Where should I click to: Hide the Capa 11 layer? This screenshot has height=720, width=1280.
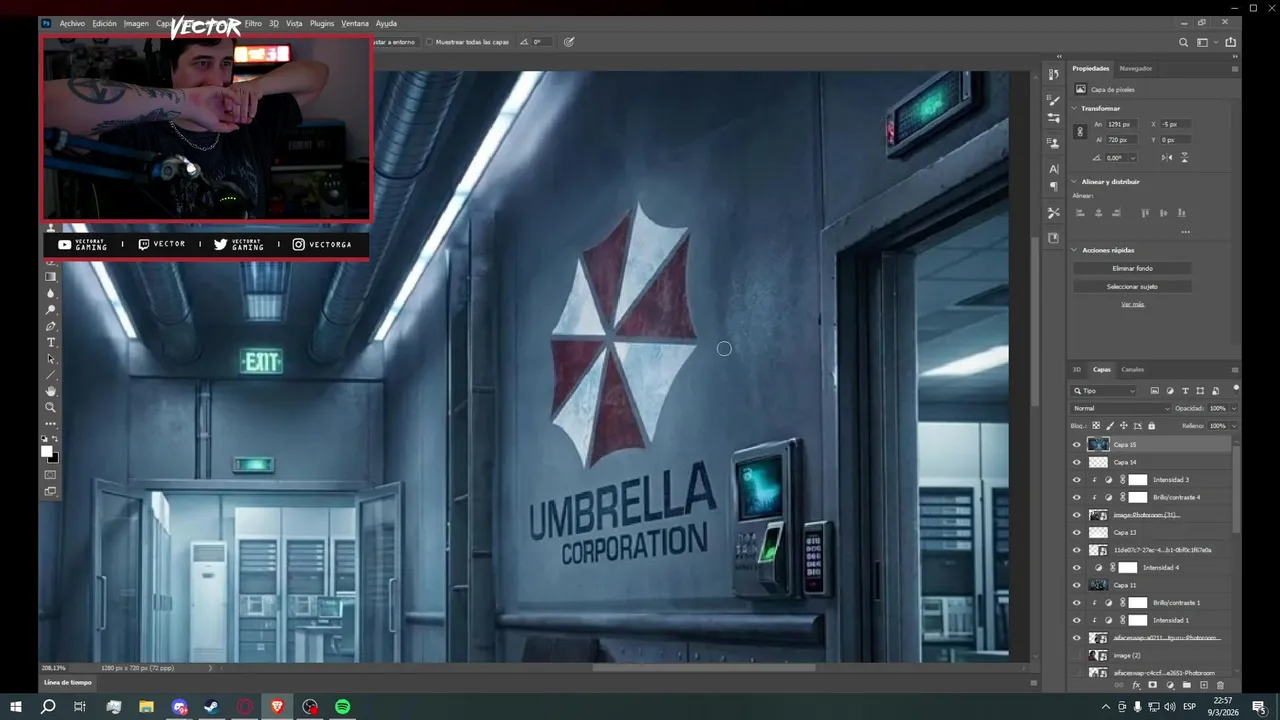click(x=1077, y=585)
